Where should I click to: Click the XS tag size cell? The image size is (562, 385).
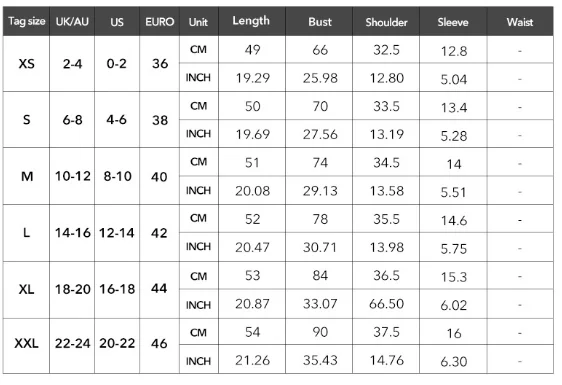coord(27,64)
